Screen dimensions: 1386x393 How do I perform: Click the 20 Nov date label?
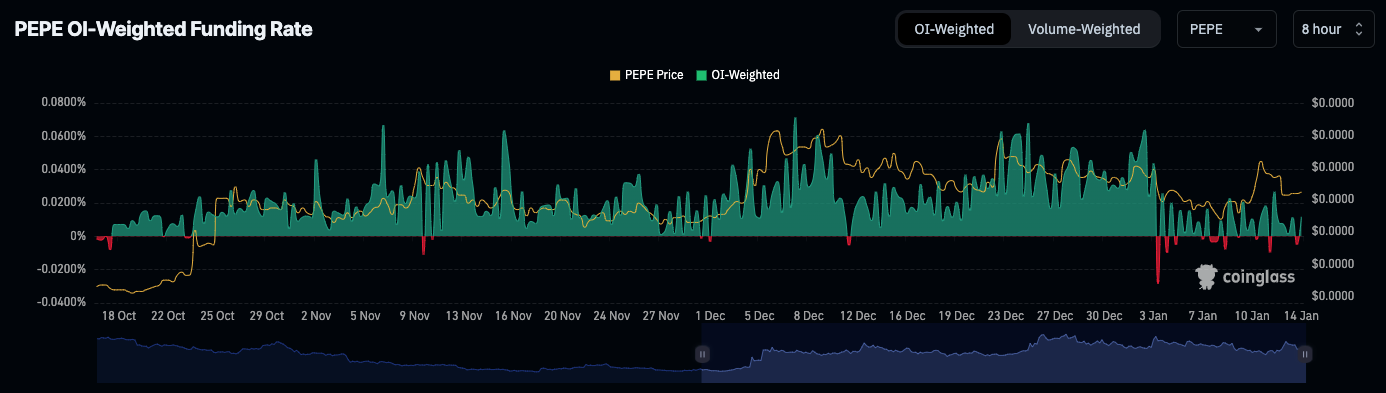click(x=562, y=316)
